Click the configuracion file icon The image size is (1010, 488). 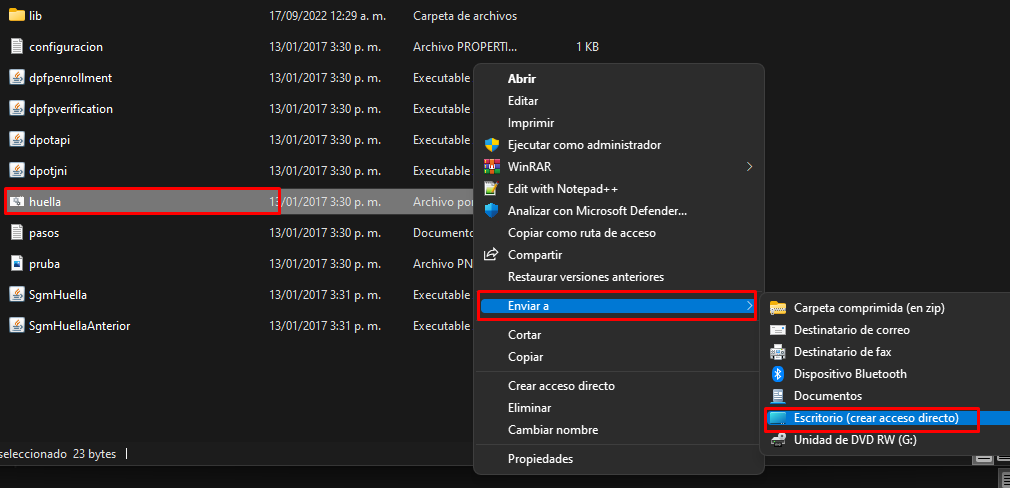click(17, 46)
